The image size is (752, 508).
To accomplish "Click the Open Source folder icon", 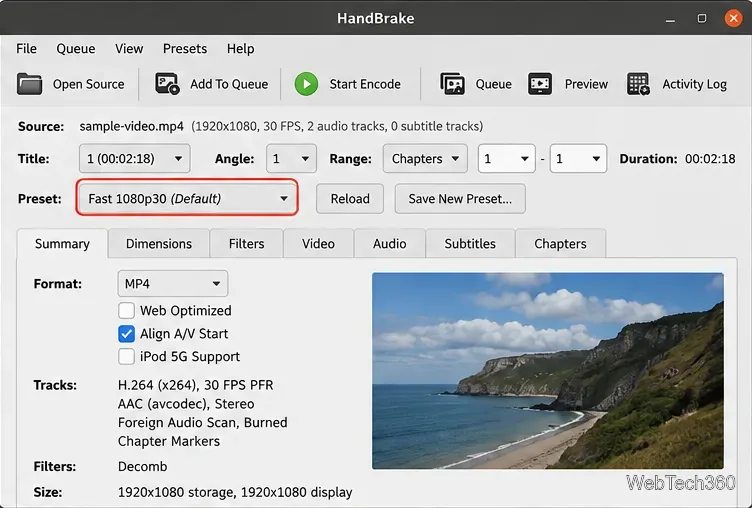I will coord(30,84).
